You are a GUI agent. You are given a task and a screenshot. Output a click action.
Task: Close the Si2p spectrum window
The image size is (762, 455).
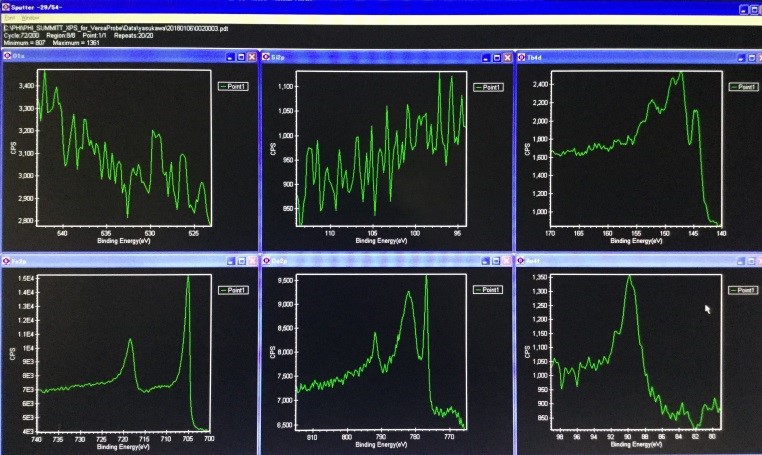(507, 57)
